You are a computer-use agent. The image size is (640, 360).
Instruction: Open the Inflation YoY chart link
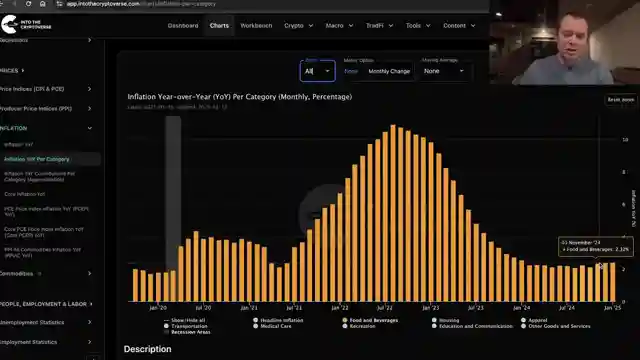click(18, 144)
